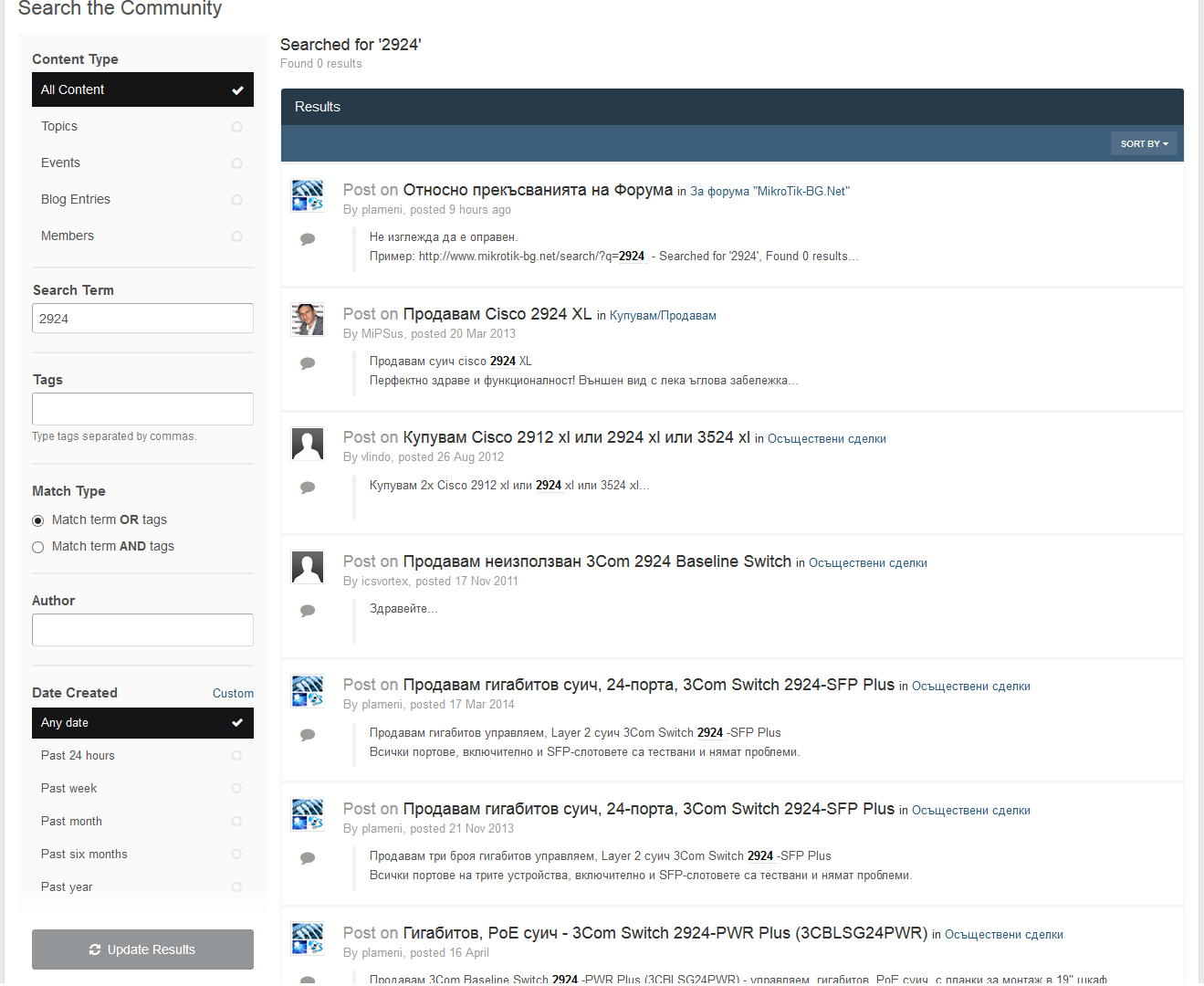This screenshot has width=1204, height=986.
Task: Click plameni's avatar on the 21 Nov 2013 post
Action: [308, 814]
